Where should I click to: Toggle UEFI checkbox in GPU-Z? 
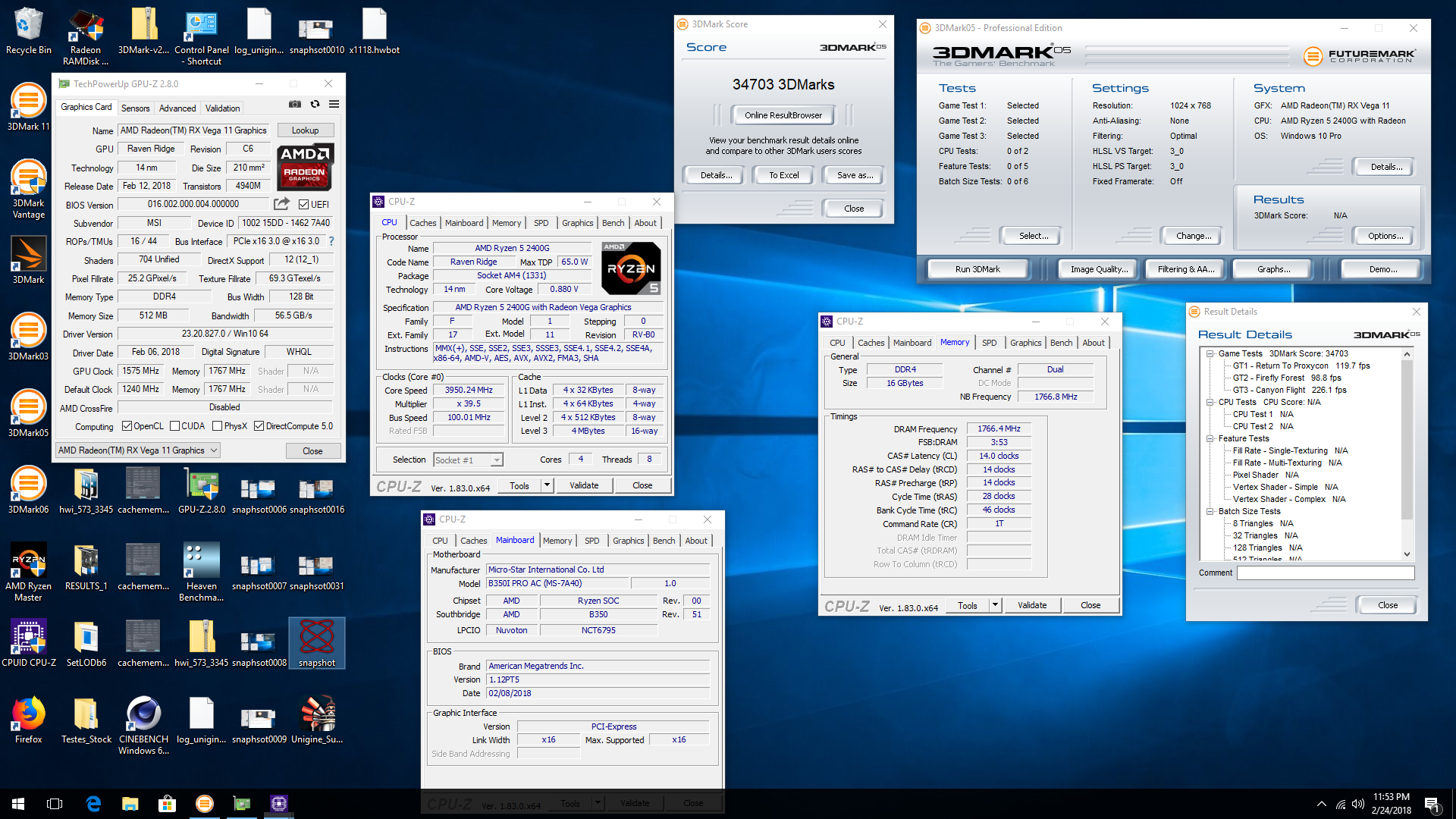pyautogui.click(x=303, y=205)
